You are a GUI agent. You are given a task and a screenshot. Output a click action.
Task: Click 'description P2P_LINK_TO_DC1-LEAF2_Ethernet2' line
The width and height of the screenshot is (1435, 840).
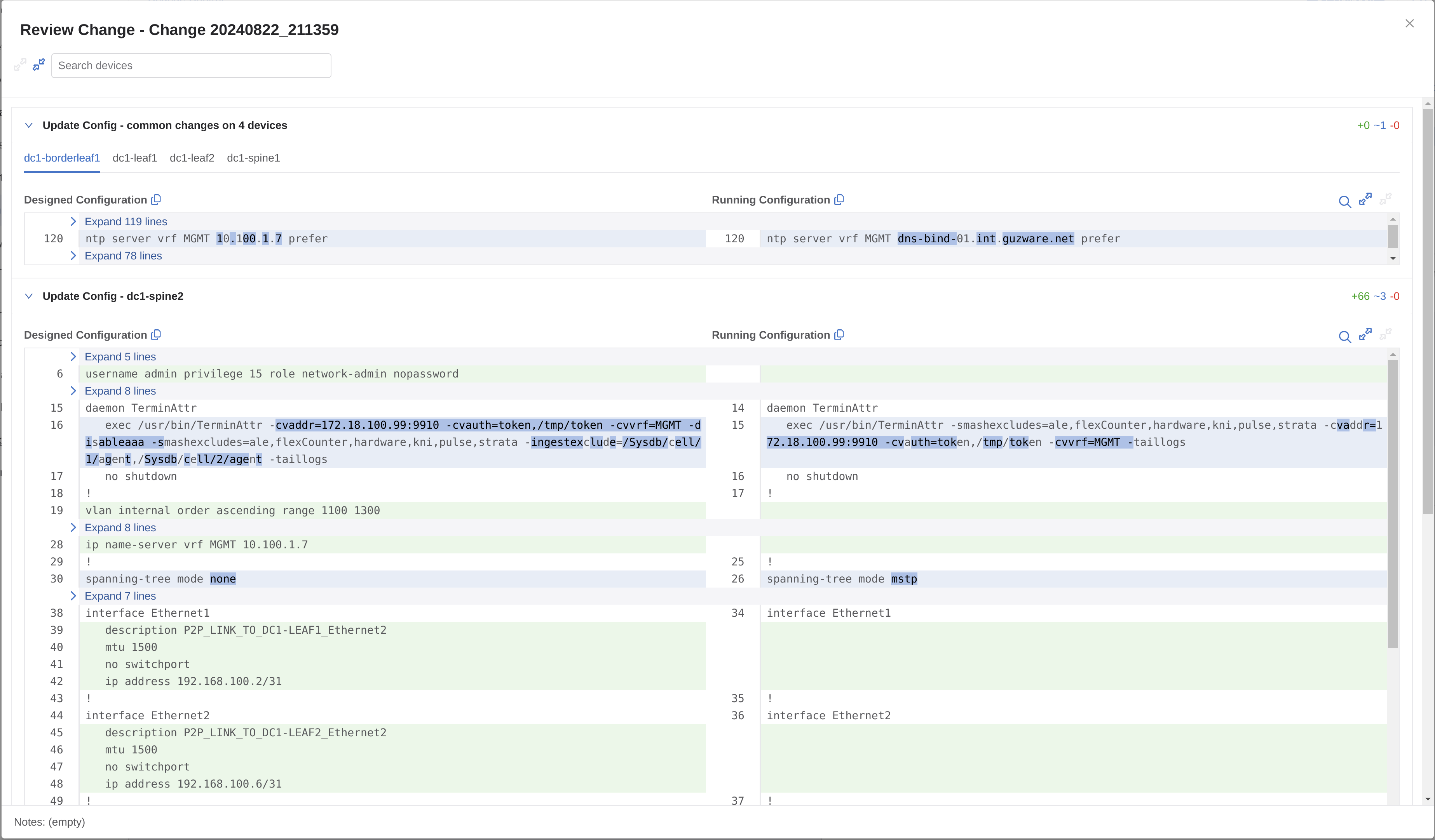pyautogui.click(x=392, y=732)
